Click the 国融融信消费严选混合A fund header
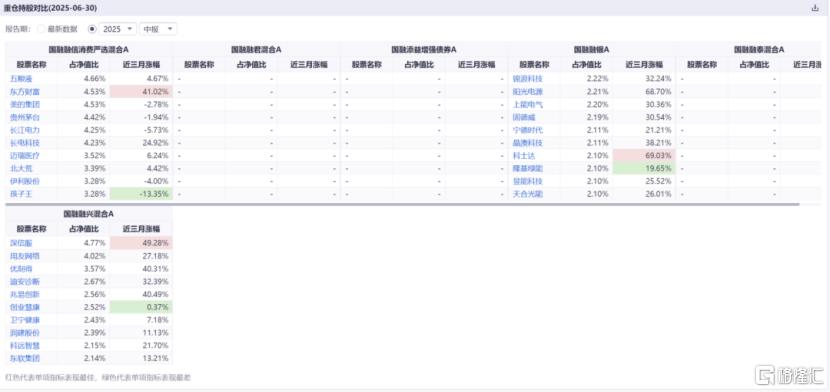The width and height of the screenshot is (830, 392). coord(89,49)
